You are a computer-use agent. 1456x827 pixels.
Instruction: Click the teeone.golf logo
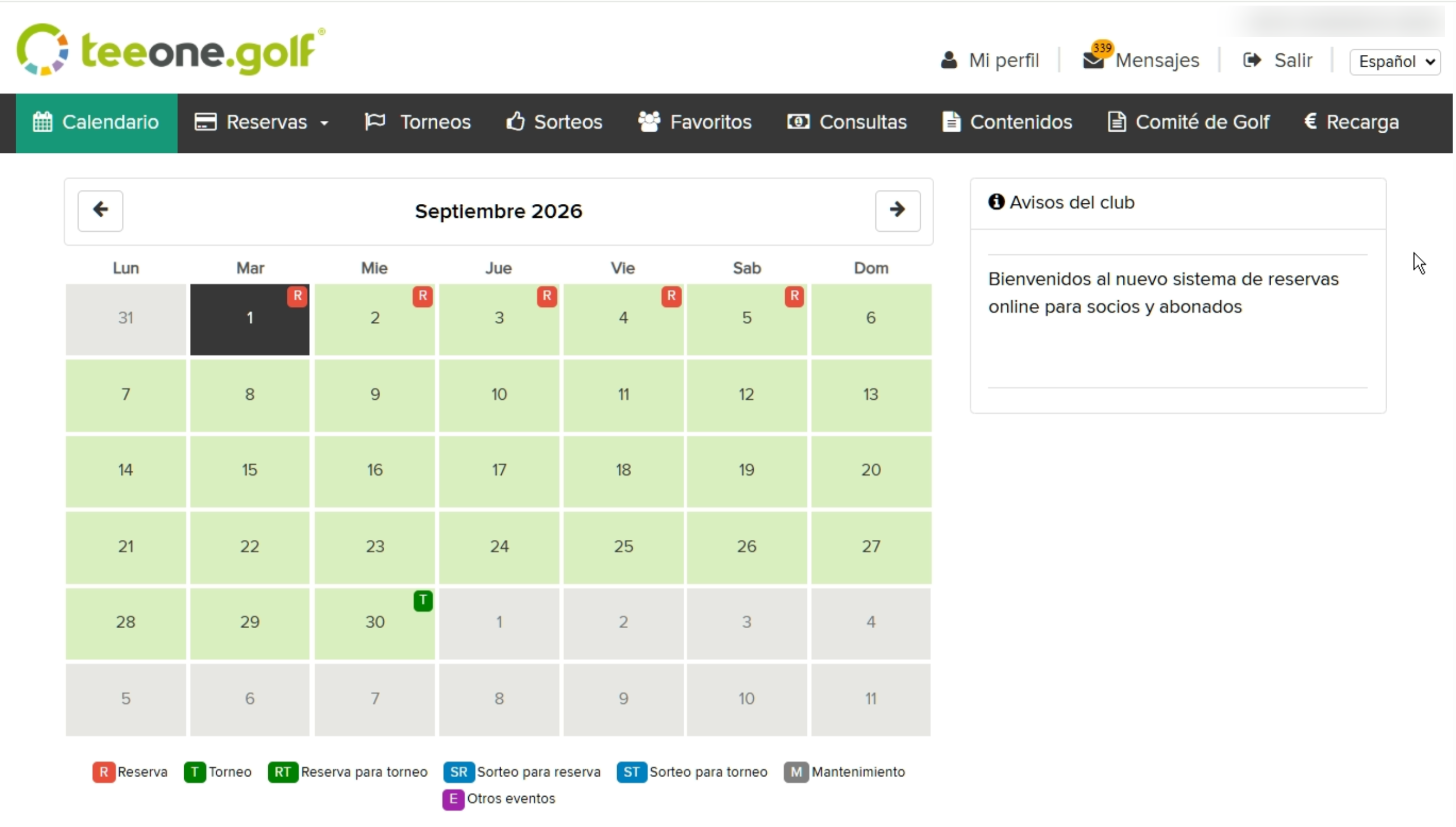[170, 50]
